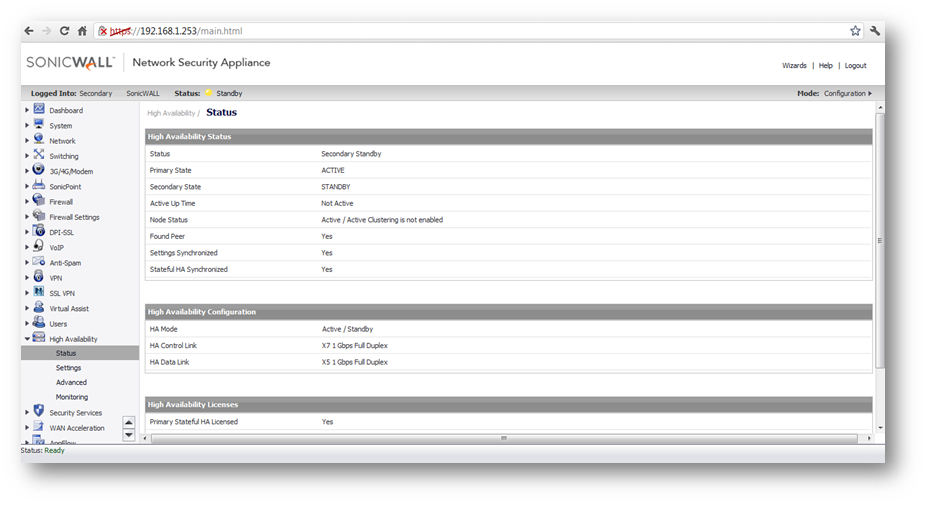Screen dimensions: 927x505
Task: Click the SSL VPN icon
Action: [x=39, y=292]
